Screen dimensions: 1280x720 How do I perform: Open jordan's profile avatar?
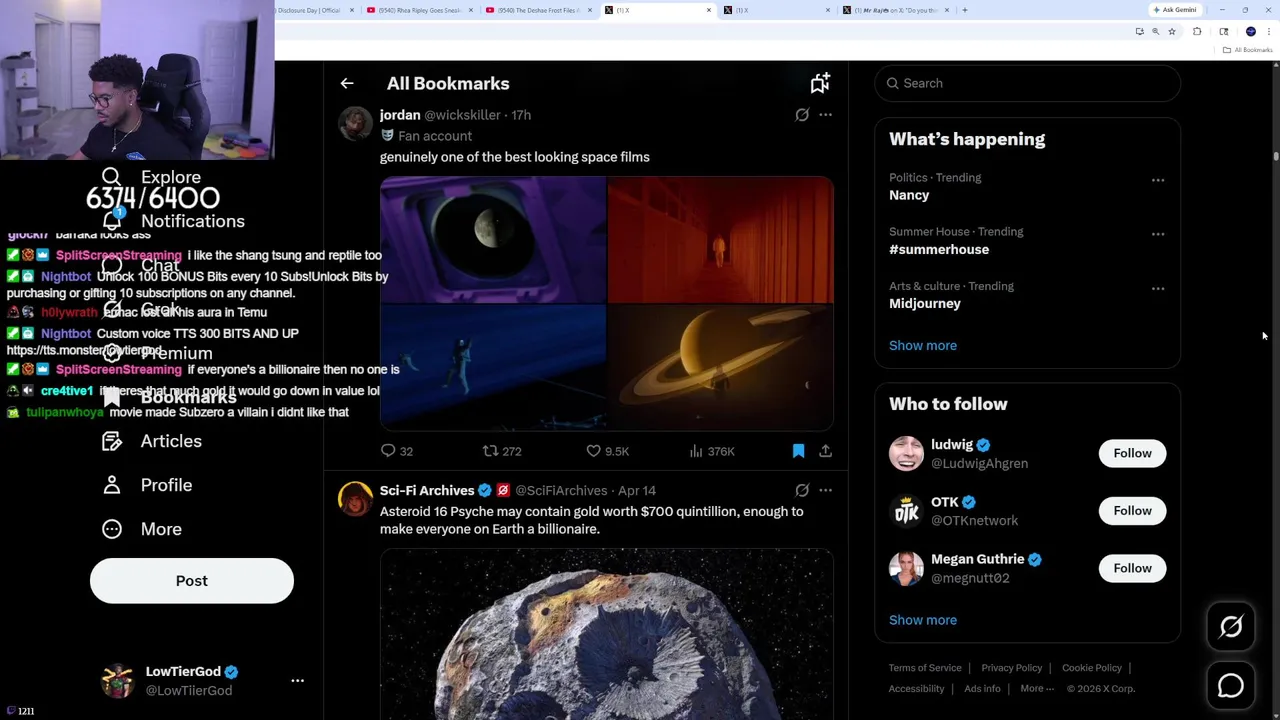tap(355, 124)
